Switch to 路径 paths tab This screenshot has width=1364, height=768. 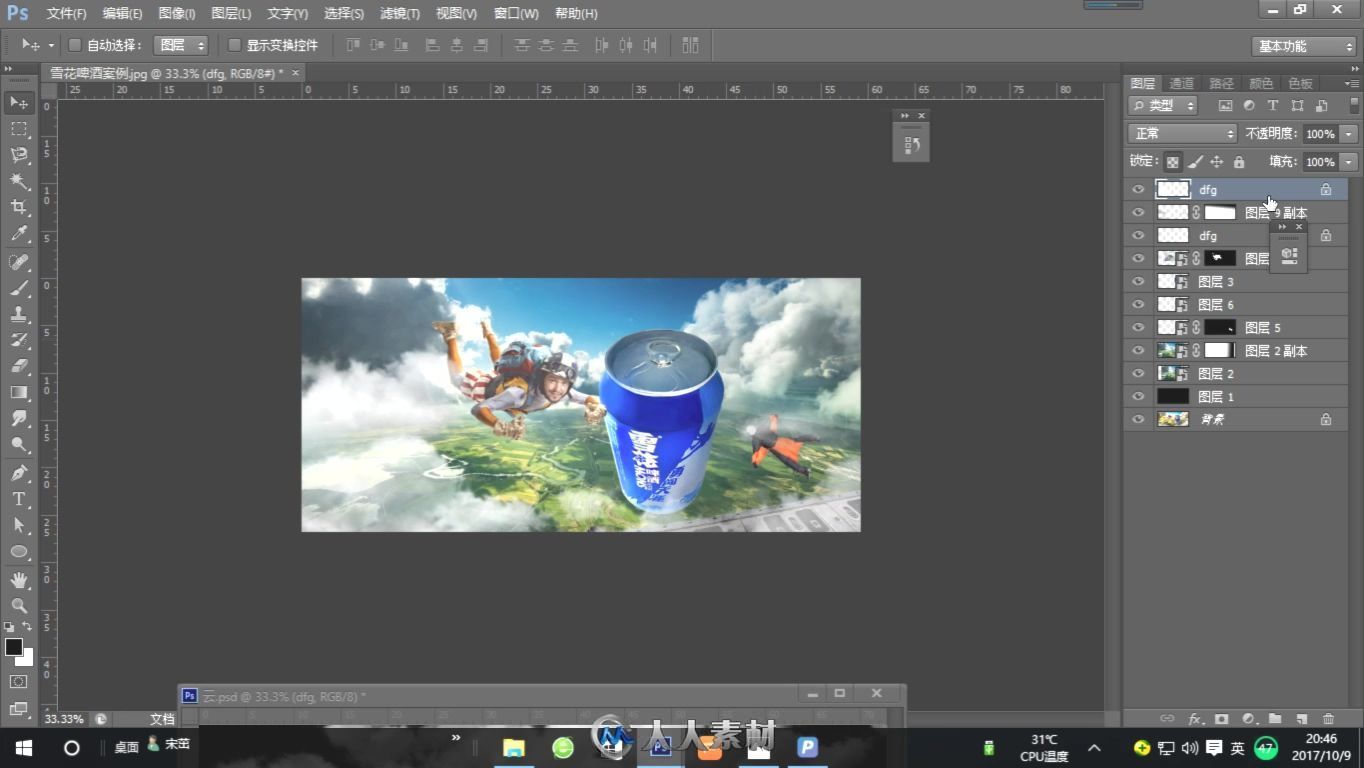(1221, 83)
